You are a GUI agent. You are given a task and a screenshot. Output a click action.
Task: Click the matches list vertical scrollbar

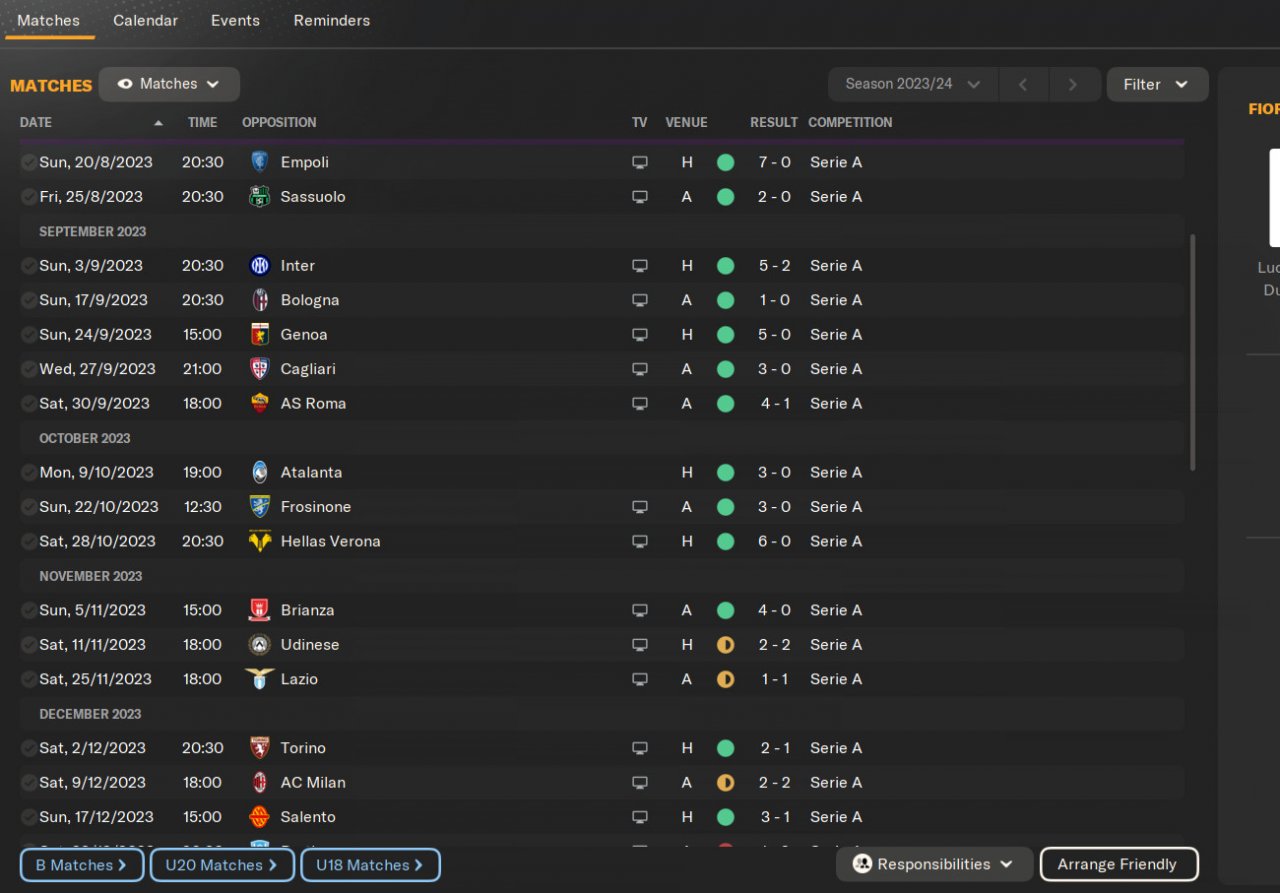point(1191,352)
